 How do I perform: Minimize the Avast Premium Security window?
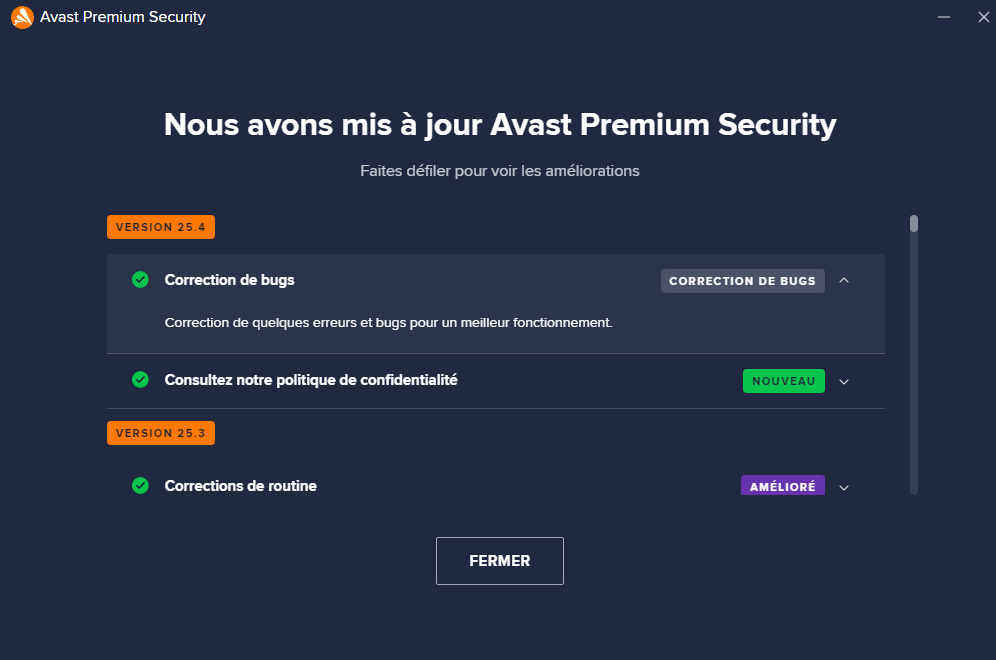tap(944, 17)
